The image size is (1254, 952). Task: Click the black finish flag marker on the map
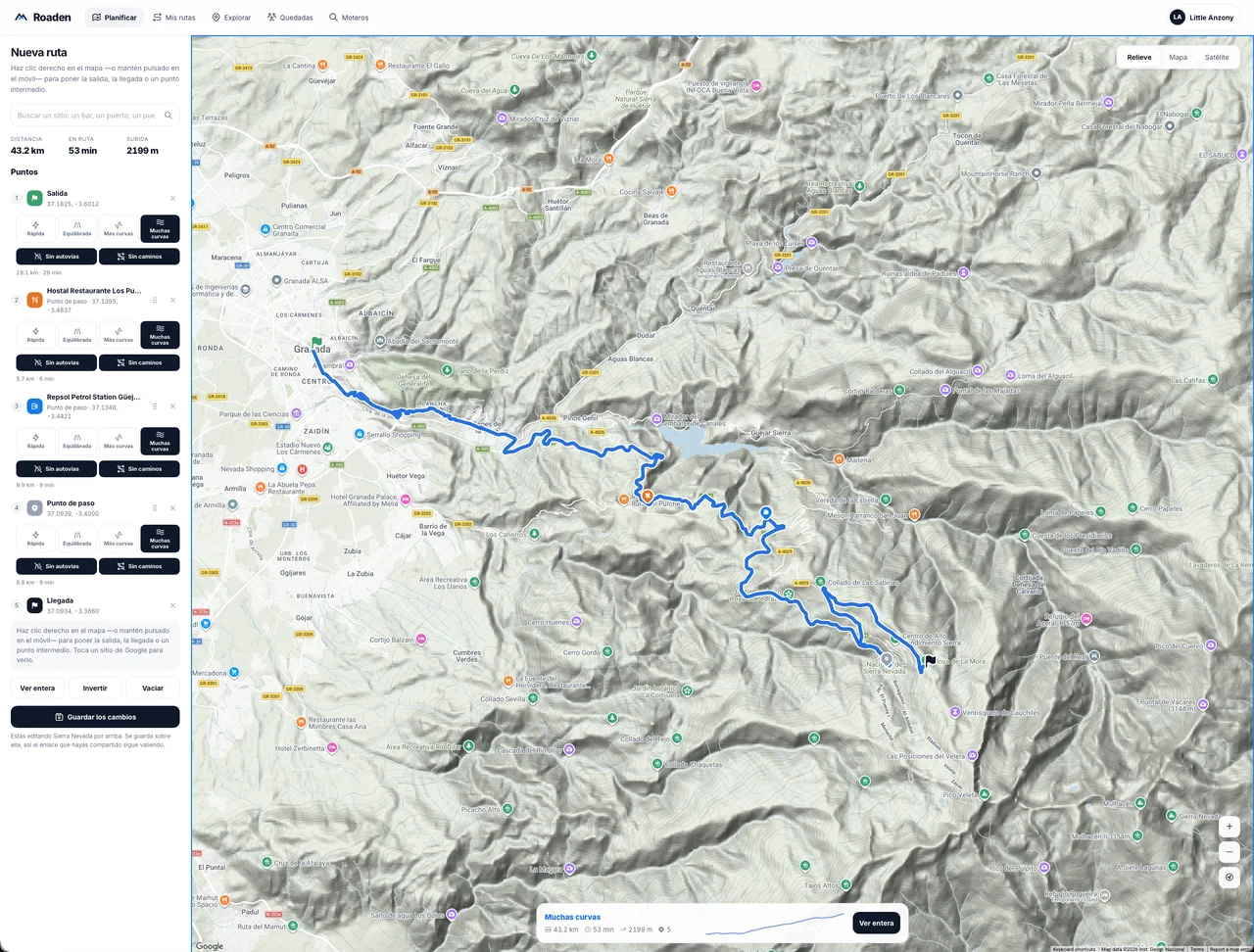930,661
